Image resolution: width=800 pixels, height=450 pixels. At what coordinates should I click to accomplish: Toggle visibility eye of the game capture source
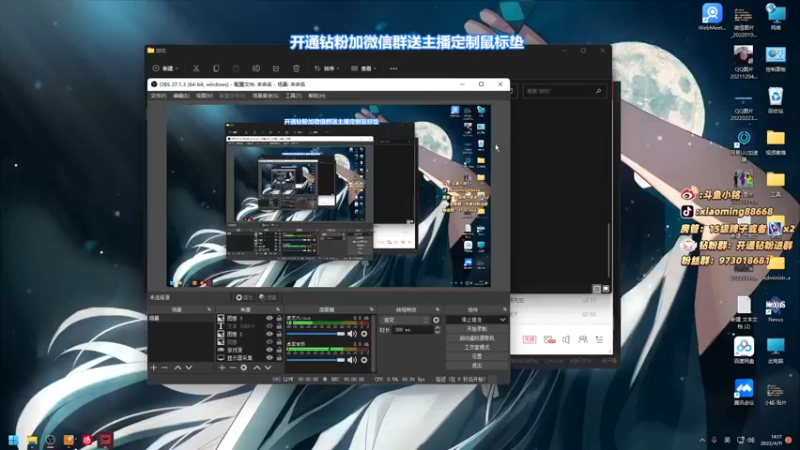[269, 350]
